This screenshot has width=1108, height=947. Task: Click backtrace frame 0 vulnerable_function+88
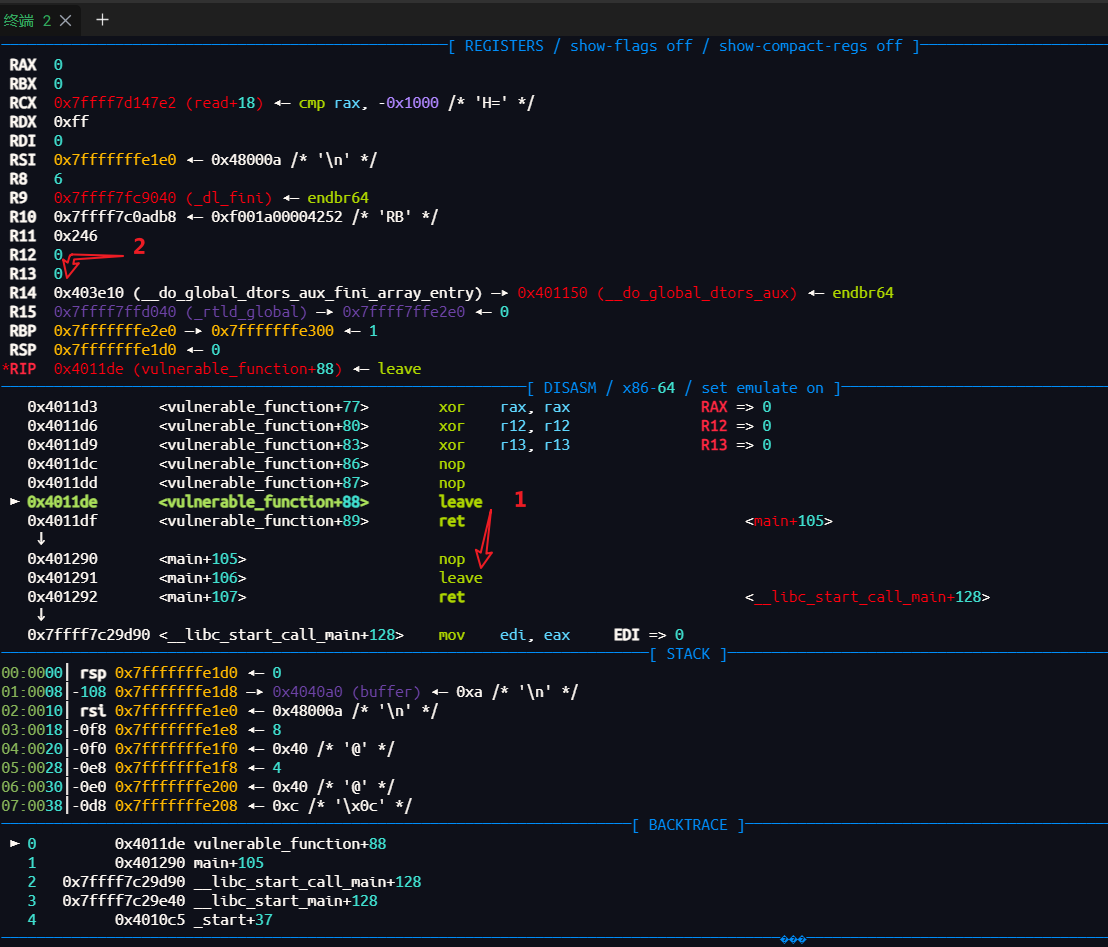pyautogui.click(x=290, y=845)
